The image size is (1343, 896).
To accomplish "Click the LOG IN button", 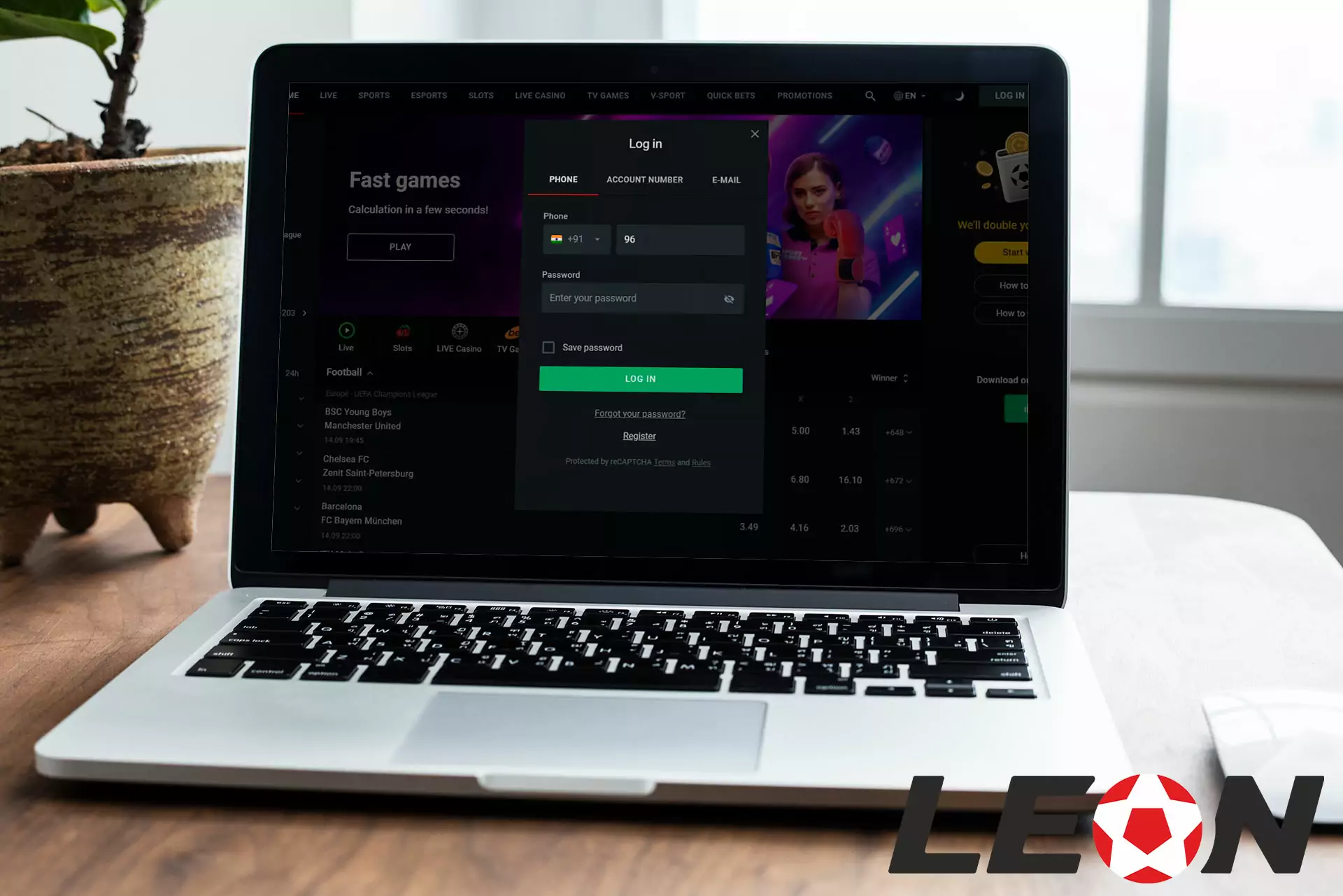I will pyautogui.click(x=640, y=378).
